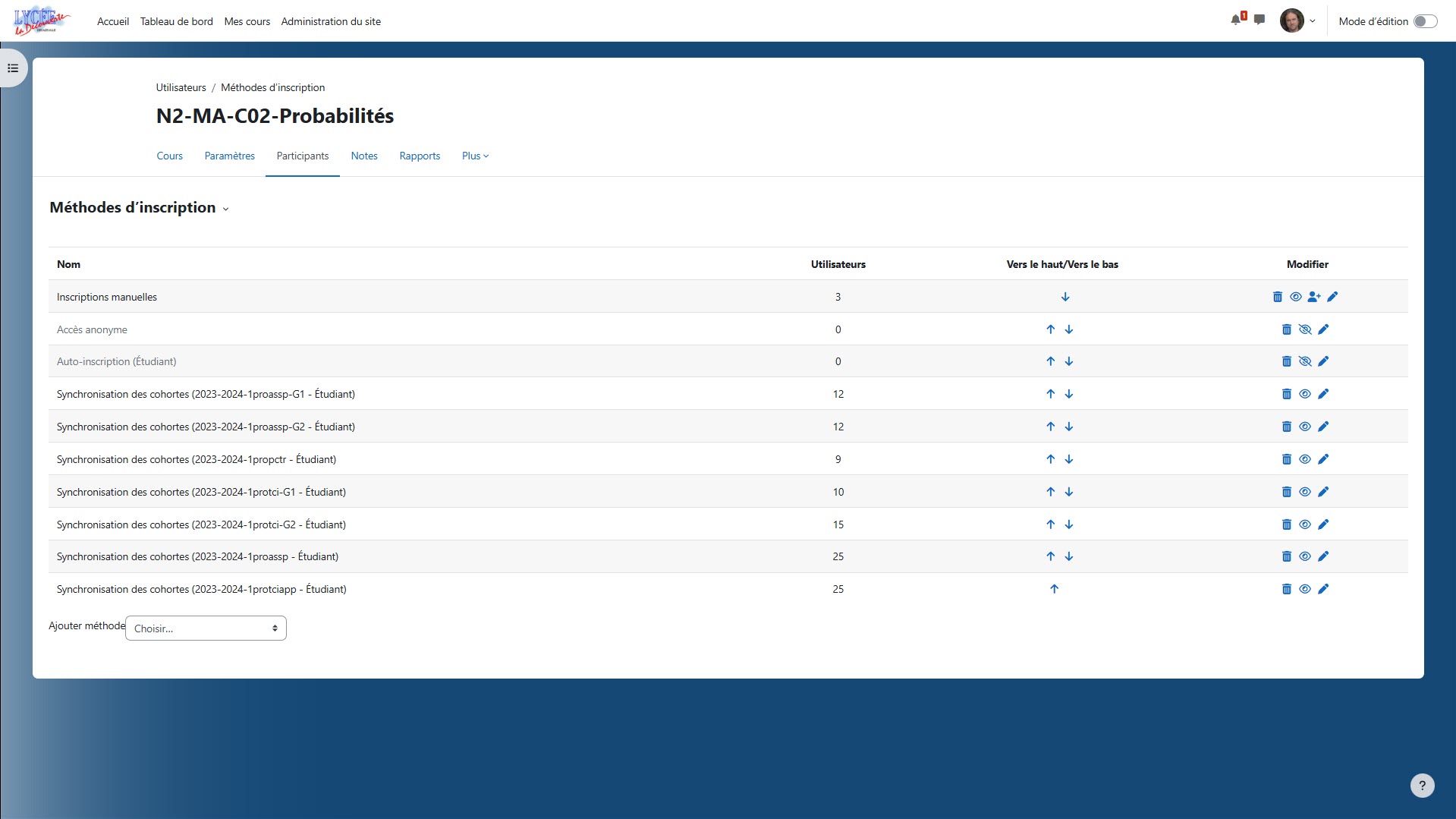Open the Plus tab dropdown
This screenshot has width=1456, height=819.
click(x=475, y=156)
